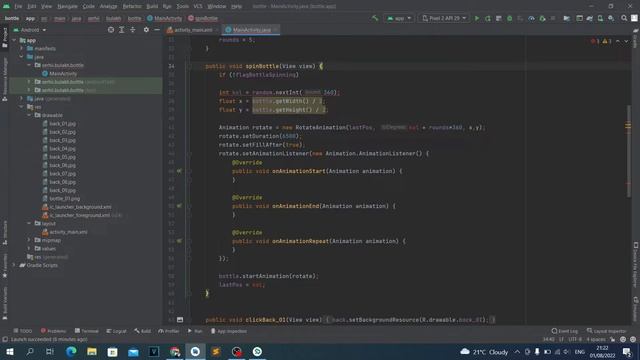Open Project Structure icon in toolbar
The height and width of the screenshot is (360, 640).
(567, 18)
